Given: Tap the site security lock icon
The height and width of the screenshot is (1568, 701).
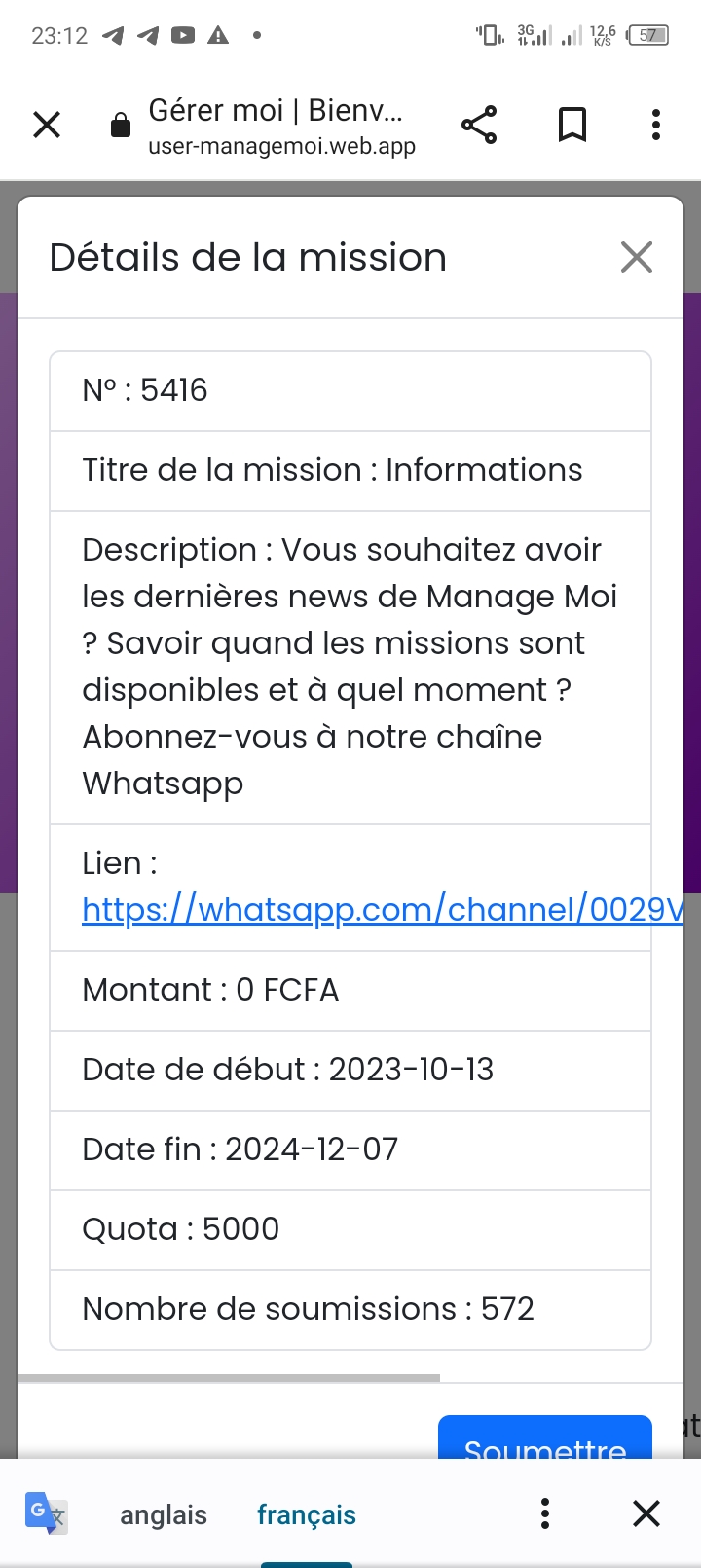Looking at the screenshot, I should click(x=121, y=126).
